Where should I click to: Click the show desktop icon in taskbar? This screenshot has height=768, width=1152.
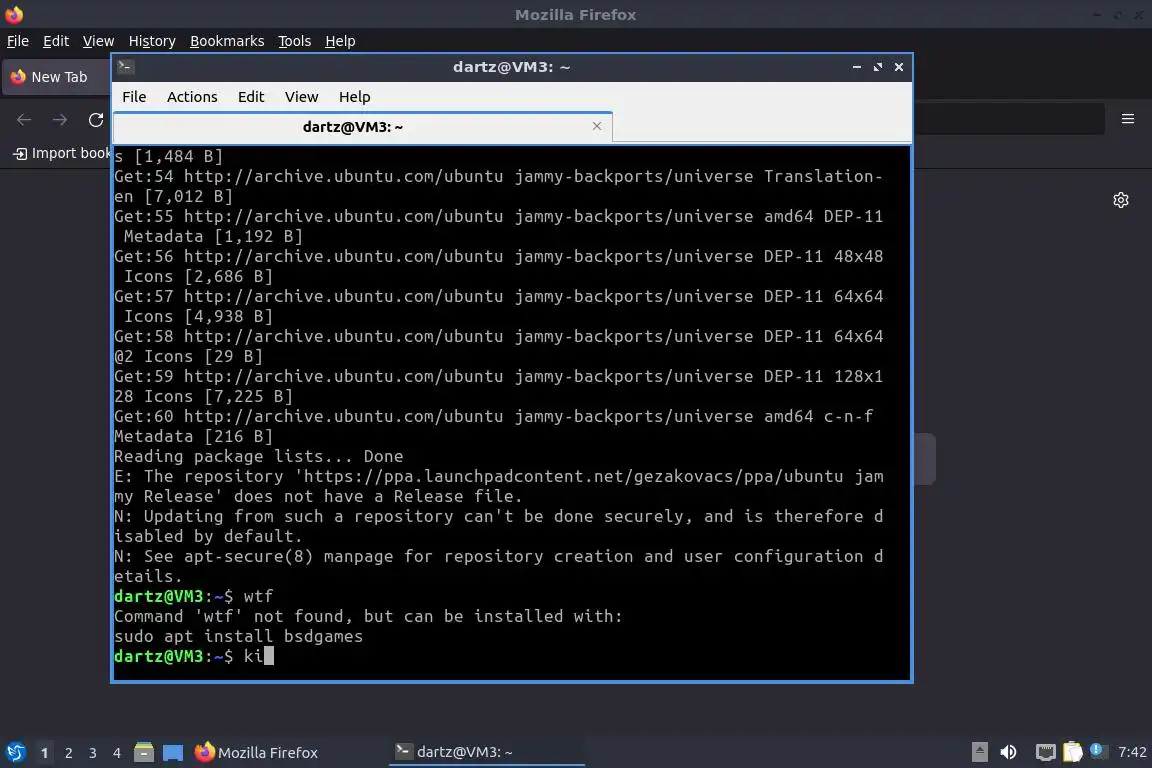click(x=173, y=752)
